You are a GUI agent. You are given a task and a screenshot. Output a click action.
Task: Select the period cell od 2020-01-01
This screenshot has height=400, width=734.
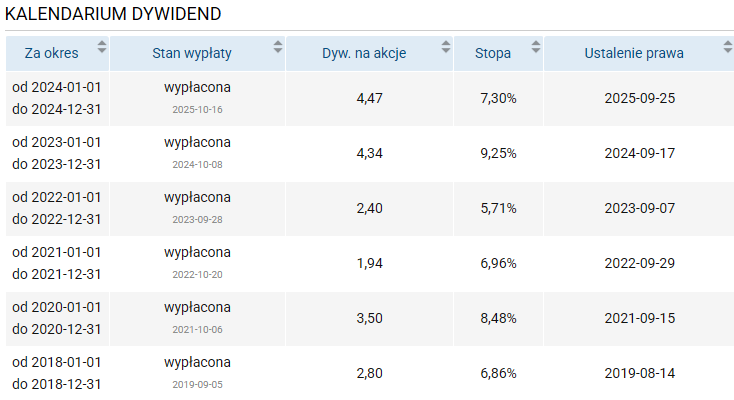57,307
